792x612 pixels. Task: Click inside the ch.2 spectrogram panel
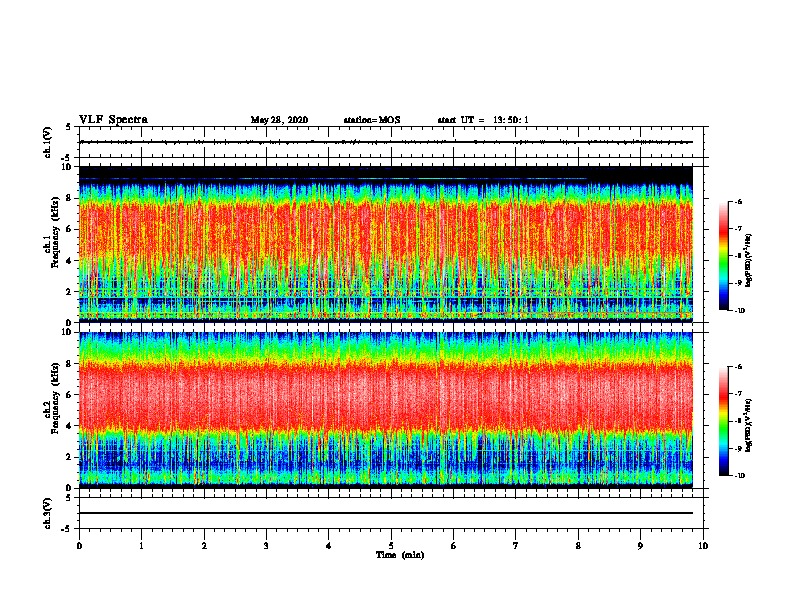coord(386,410)
